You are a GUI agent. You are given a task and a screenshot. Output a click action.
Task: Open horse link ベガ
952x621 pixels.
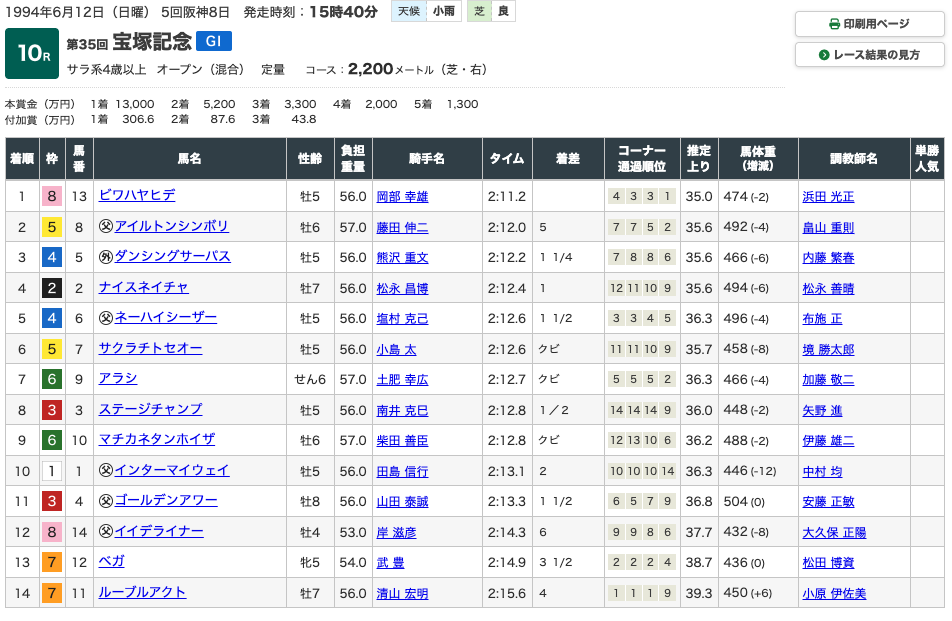click(x=112, y=562)
